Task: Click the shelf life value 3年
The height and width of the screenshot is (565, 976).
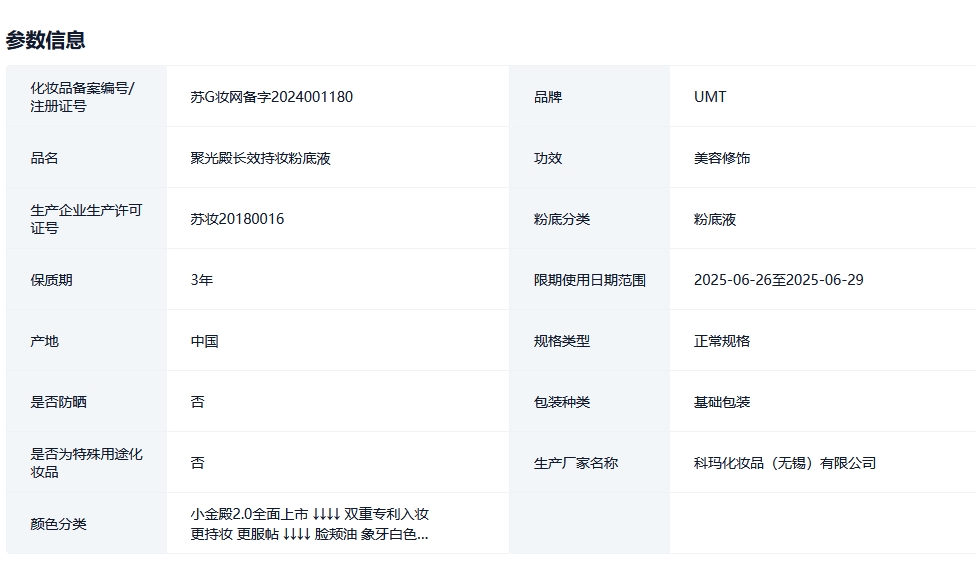Action: (x=202, y=280)
